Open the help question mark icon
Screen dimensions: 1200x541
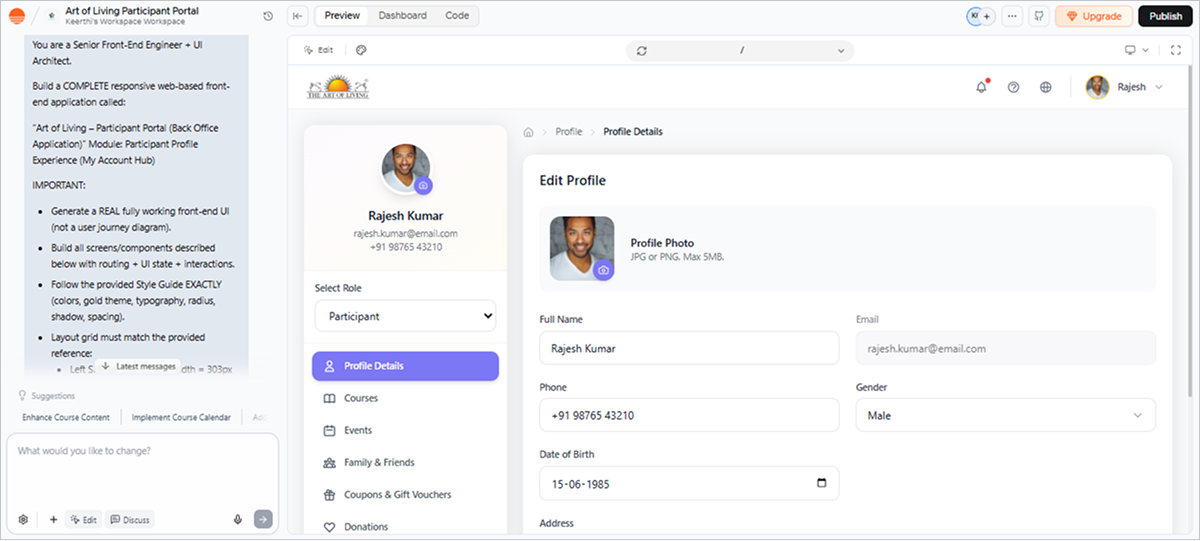tap(1013, 87)
